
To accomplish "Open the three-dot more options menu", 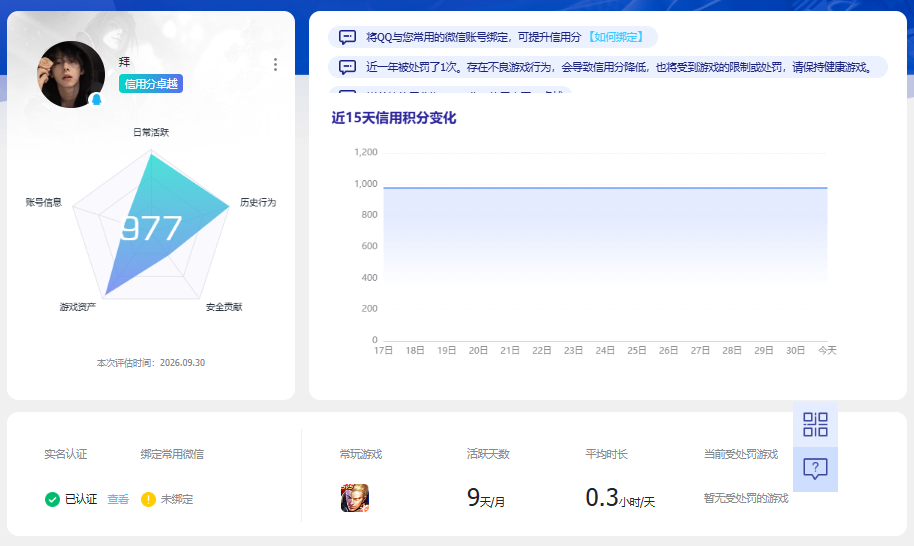I will coord(275,65).
